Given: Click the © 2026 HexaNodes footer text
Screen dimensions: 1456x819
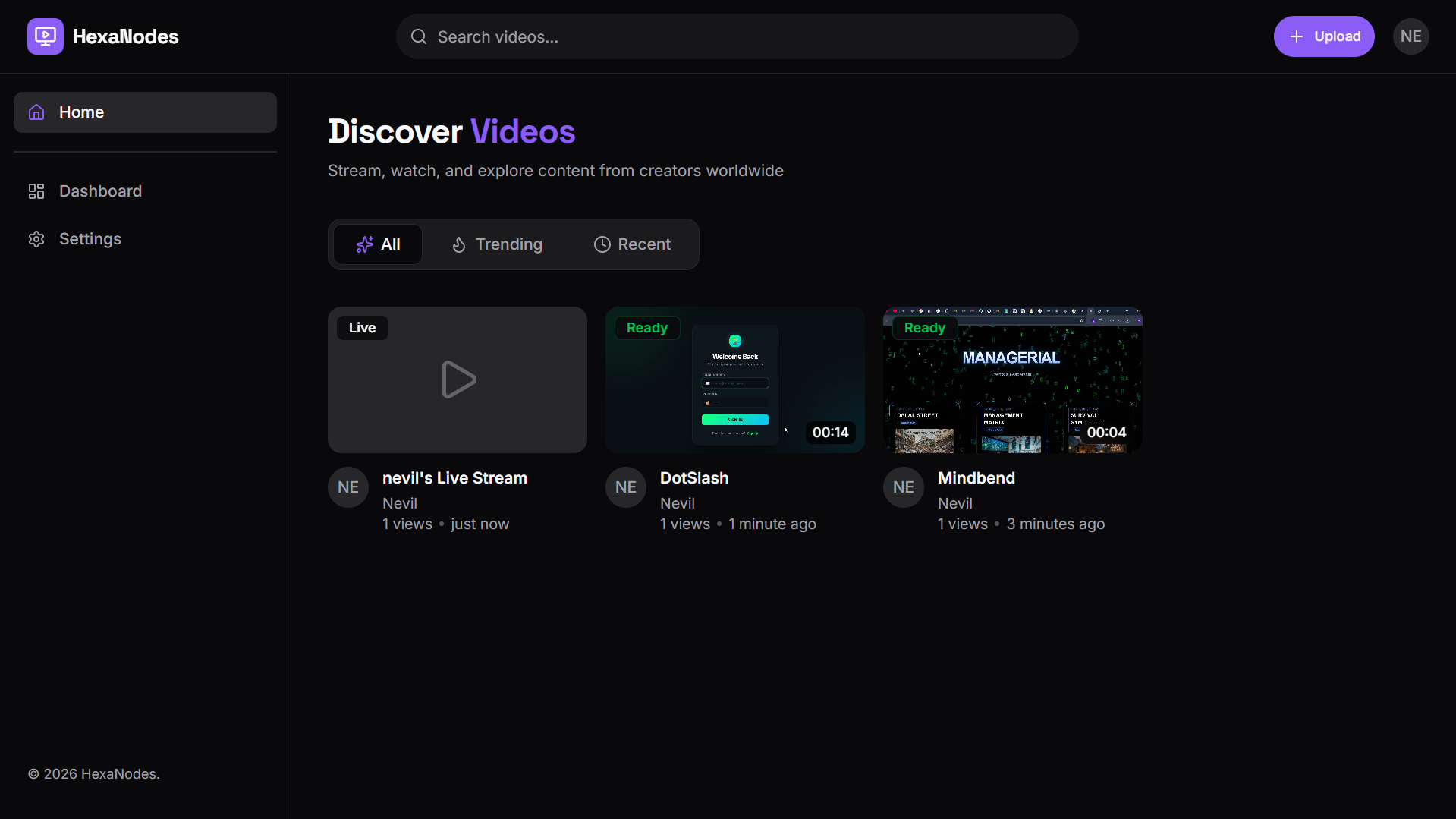Looking at the screenshot, I should 94,774.
